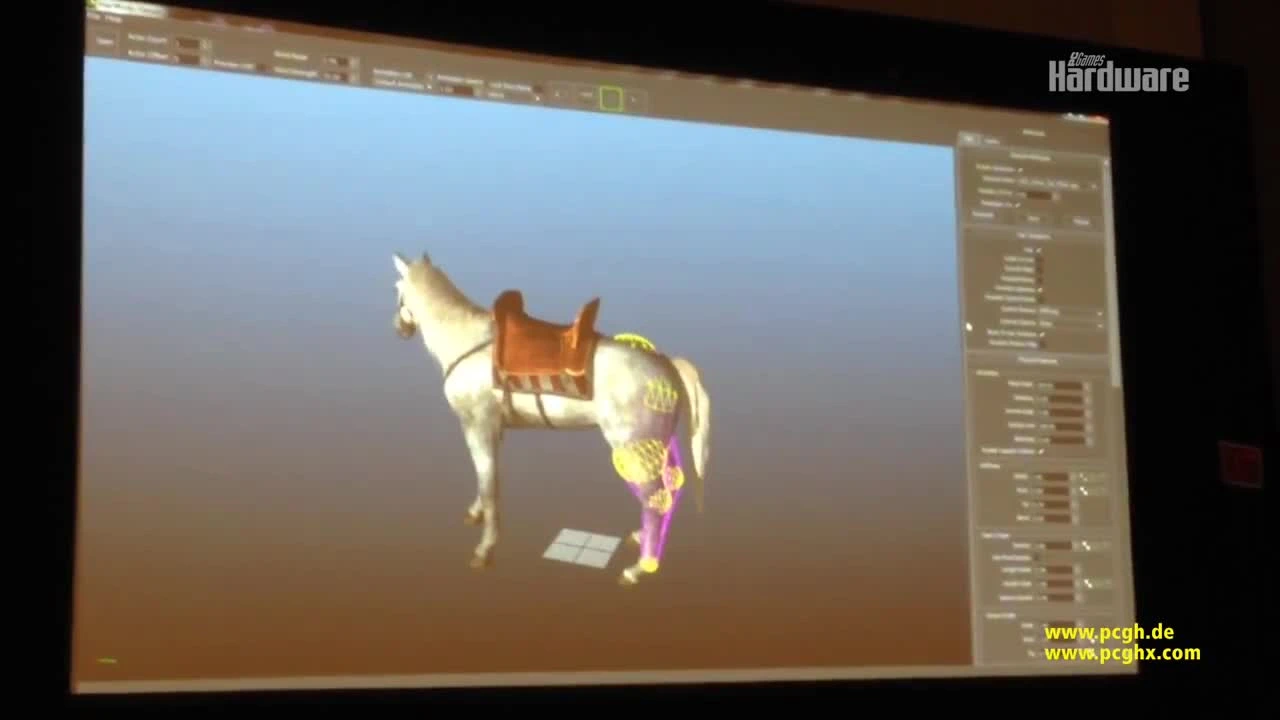This screenshot has width=1280, height=720.
Task: Open the second menu in the menu bar
Action: coord(113,18)
